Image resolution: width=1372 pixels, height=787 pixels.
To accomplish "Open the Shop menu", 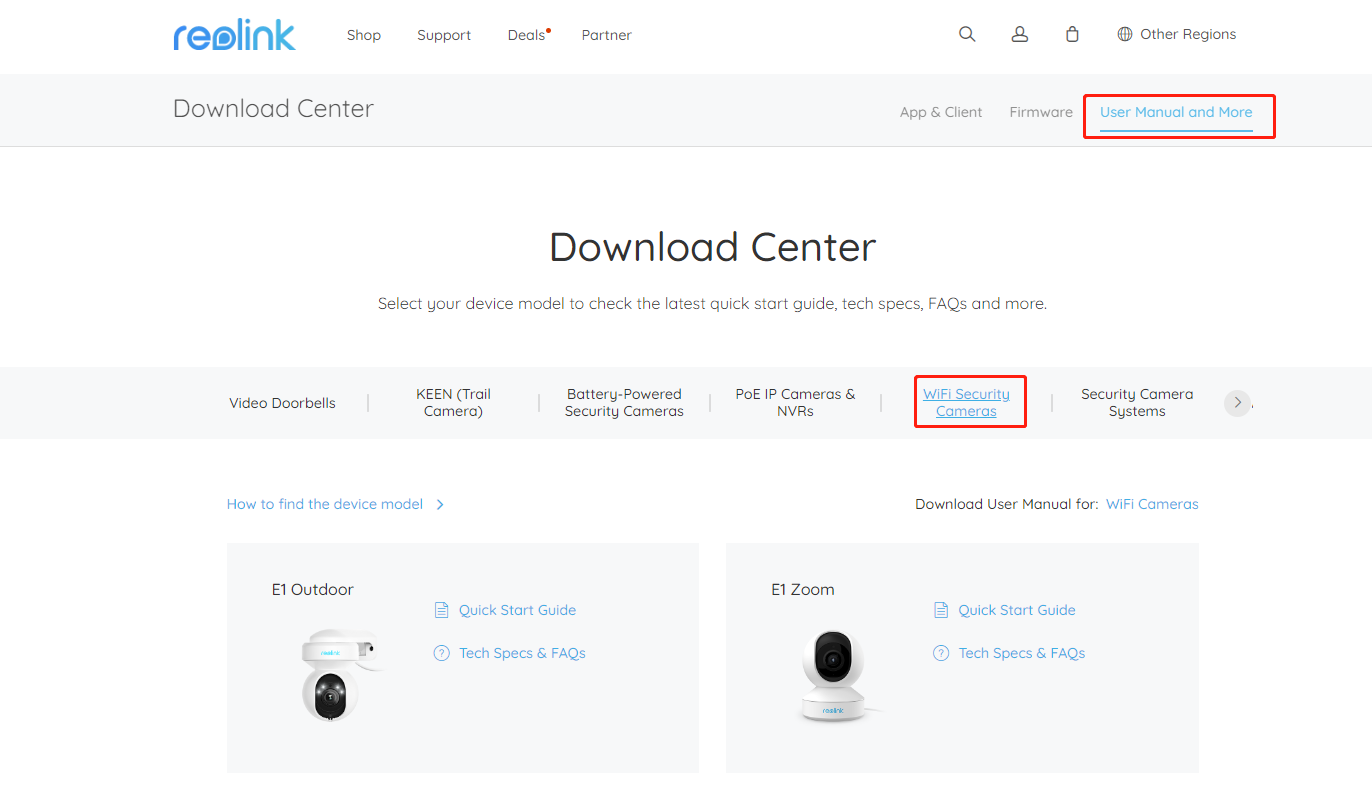I will (x=364, y=35).
